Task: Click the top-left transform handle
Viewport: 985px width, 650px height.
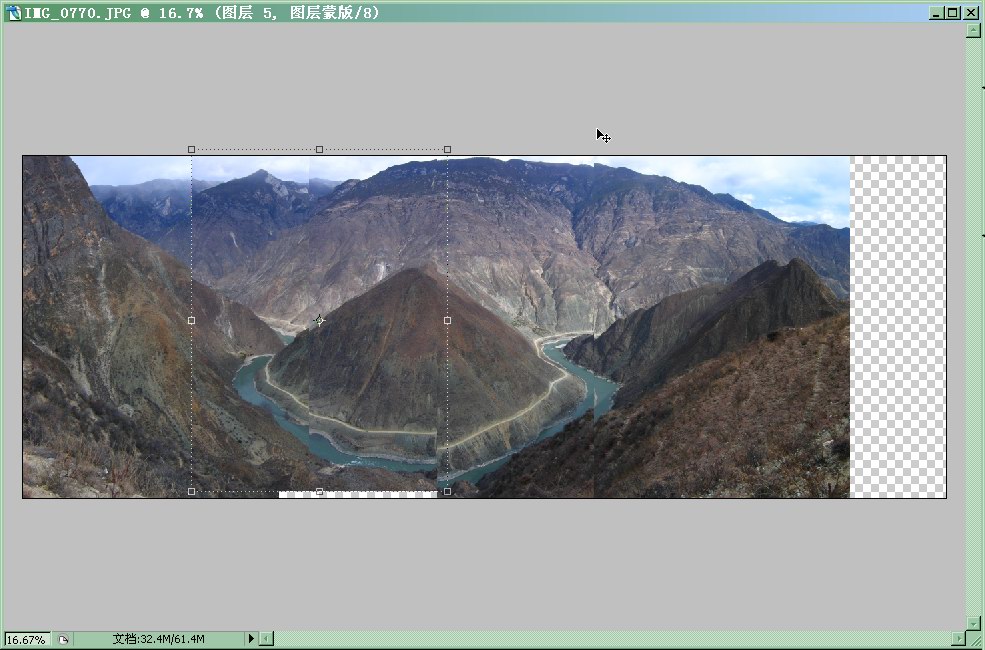Action: pyautogui.click(x=192, y=149)
